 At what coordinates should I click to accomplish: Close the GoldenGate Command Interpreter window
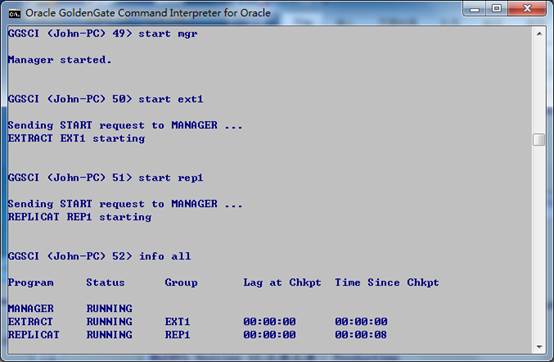pos(527,8)
